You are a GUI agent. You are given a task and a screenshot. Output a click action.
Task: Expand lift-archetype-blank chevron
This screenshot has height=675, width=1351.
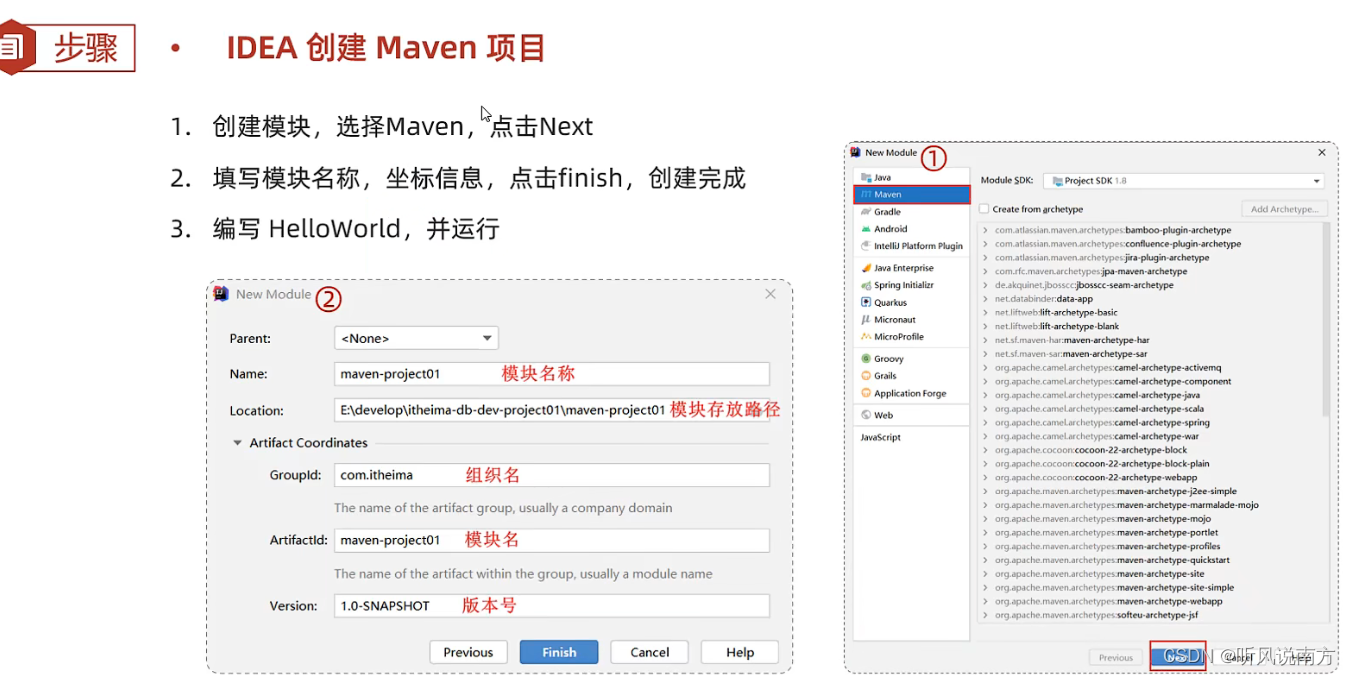pos(985,326)
